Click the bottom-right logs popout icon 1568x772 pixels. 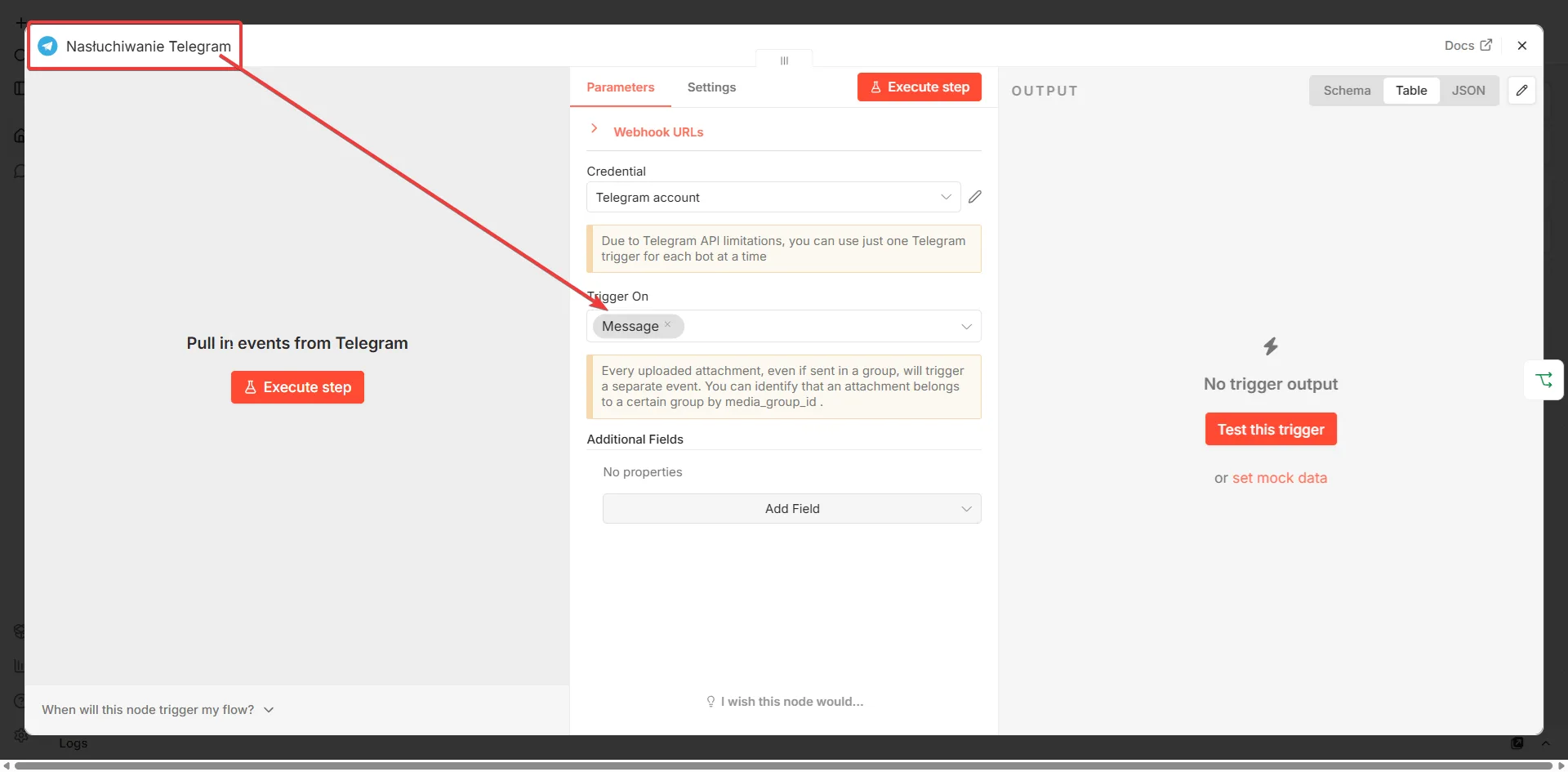click(1517, 743)
